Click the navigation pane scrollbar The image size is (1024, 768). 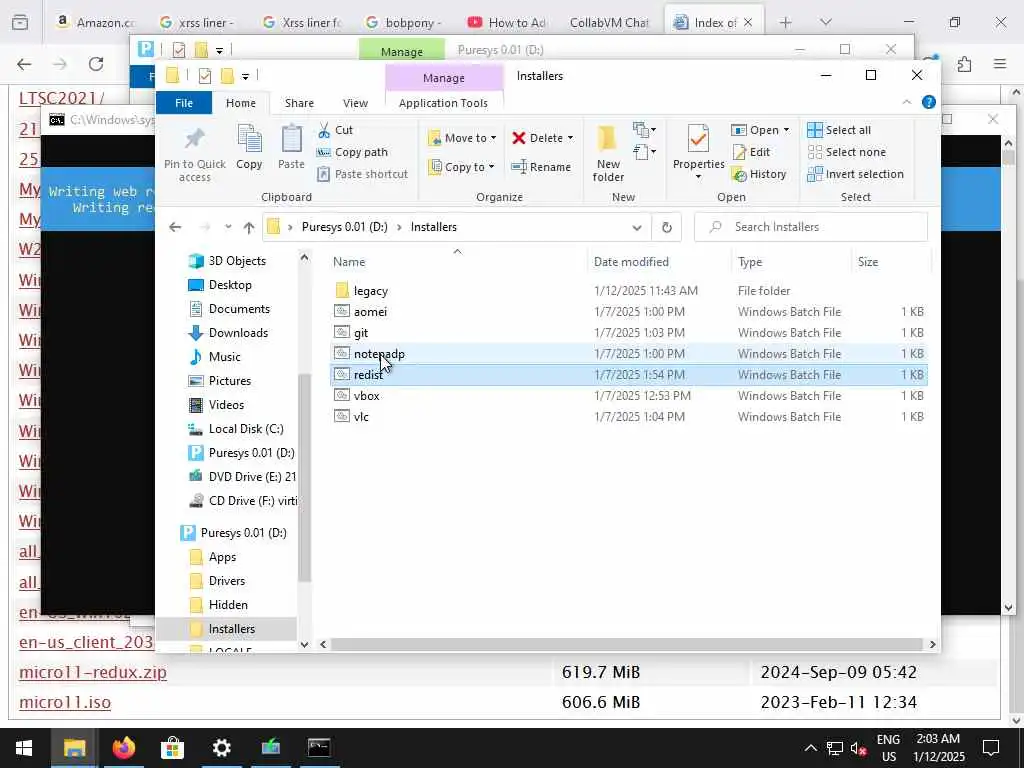tap(304, 477)
